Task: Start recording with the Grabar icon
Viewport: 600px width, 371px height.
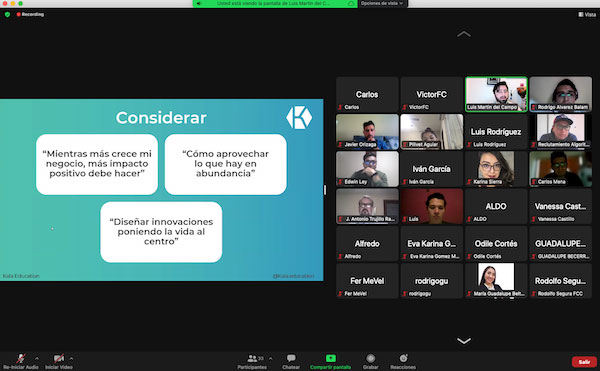Action: [370, 358]
